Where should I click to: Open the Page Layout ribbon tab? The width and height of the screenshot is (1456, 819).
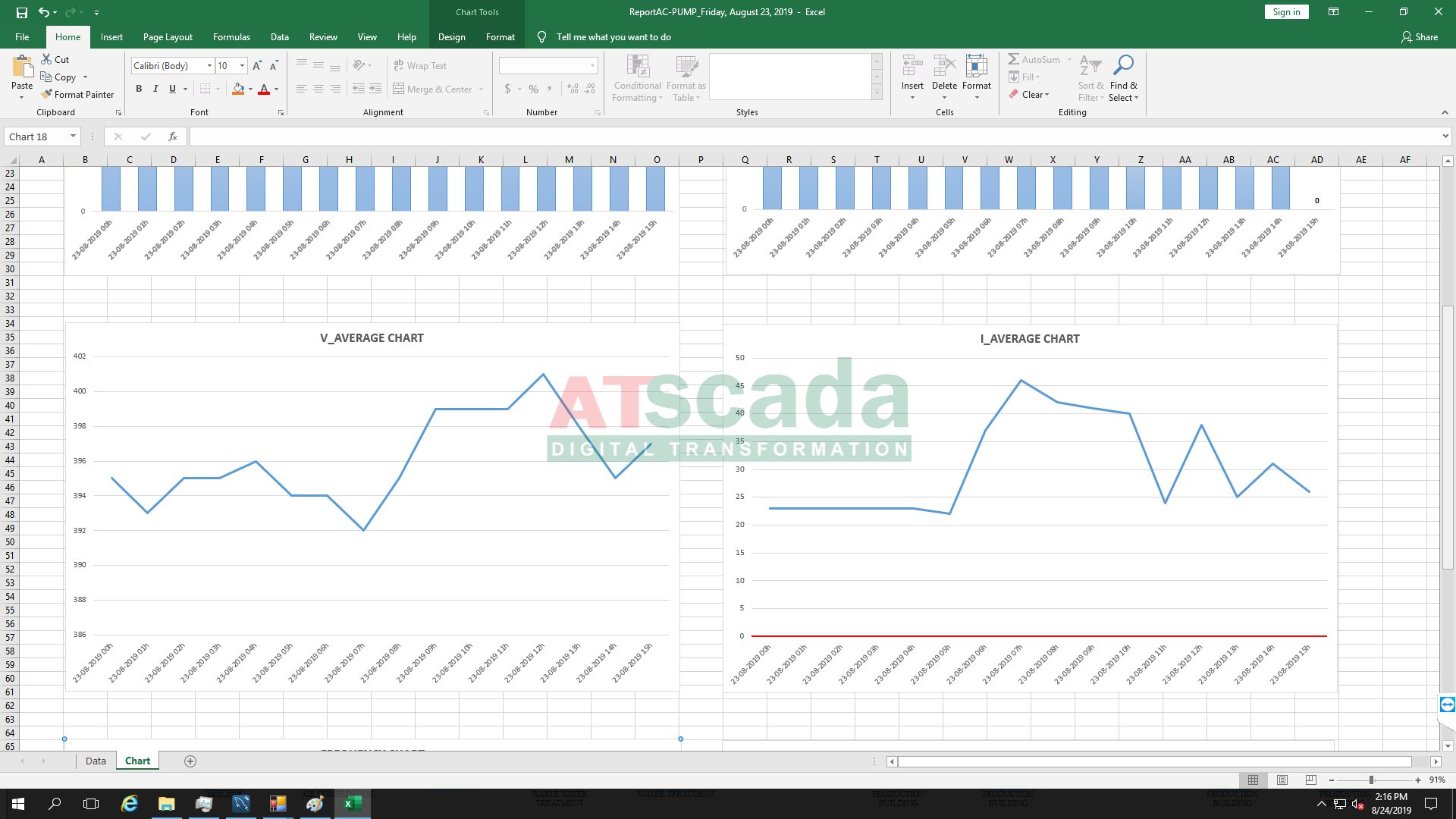pos(168,36)
